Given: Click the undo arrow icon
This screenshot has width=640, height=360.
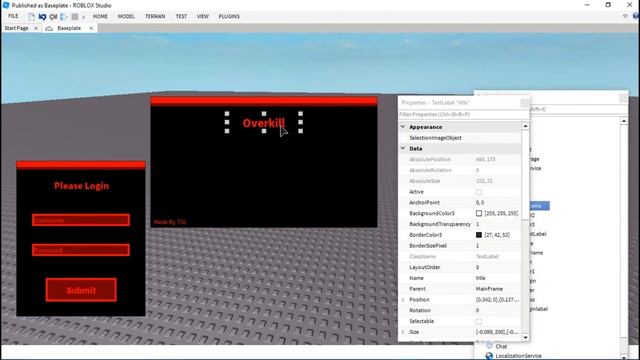Looking at the screenshot, I should pyautogui.click(x=42, y=17).
